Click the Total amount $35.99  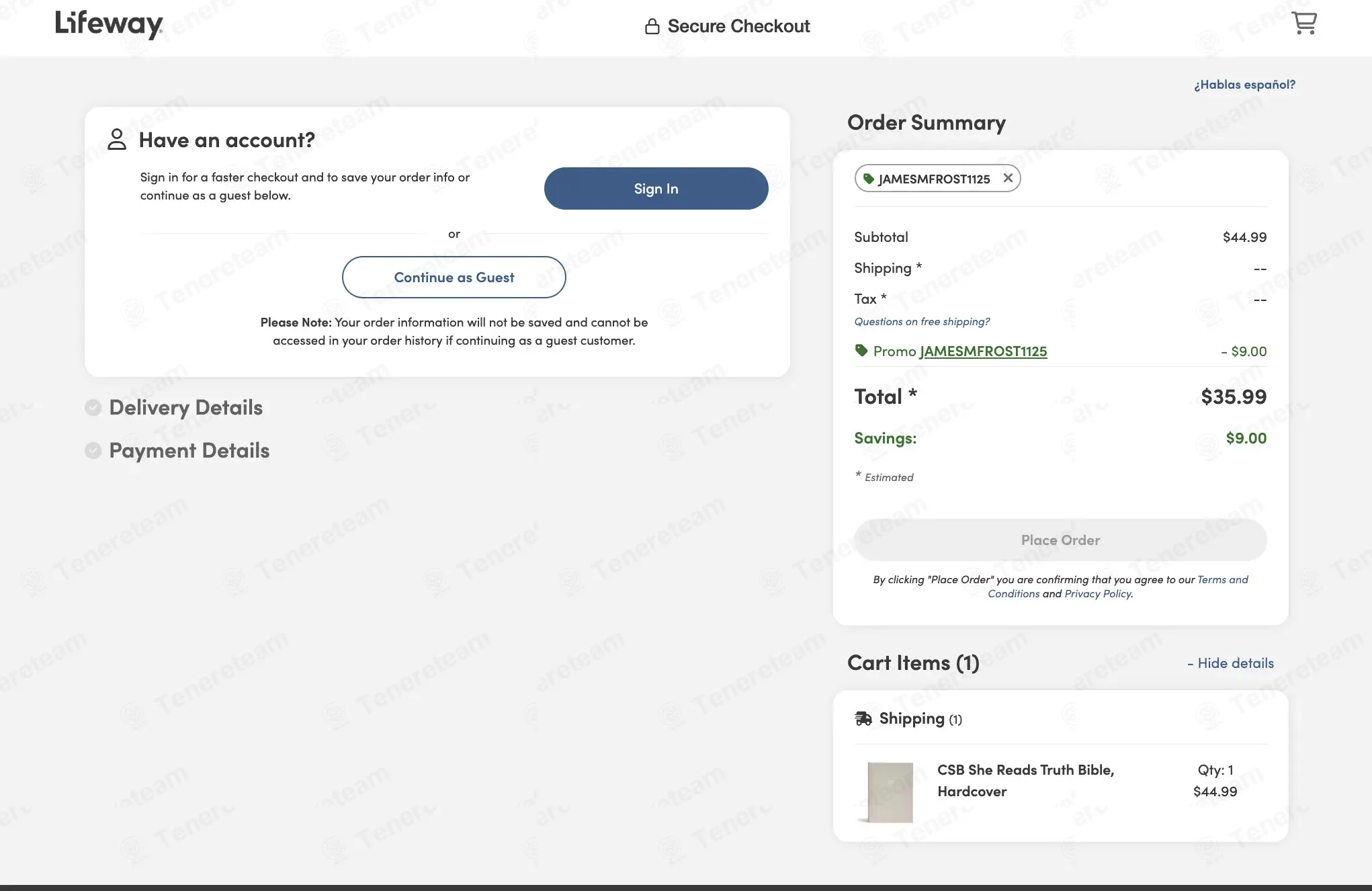point(1234,396)
